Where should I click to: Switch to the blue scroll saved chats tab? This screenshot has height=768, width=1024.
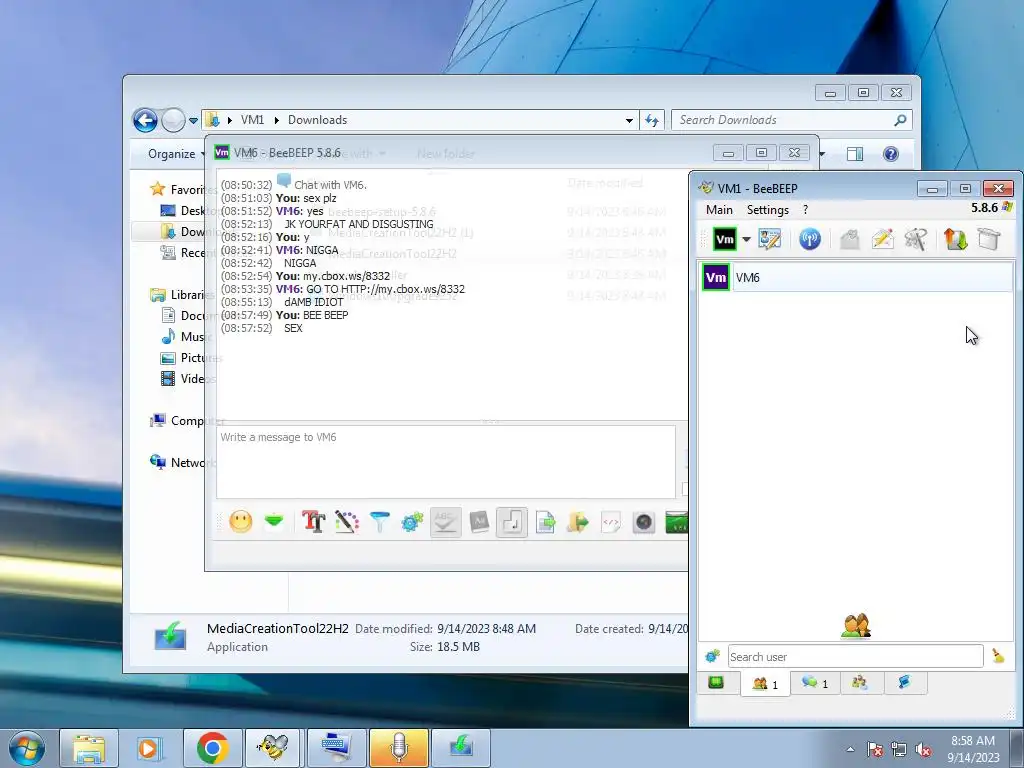tap(904, 683)
